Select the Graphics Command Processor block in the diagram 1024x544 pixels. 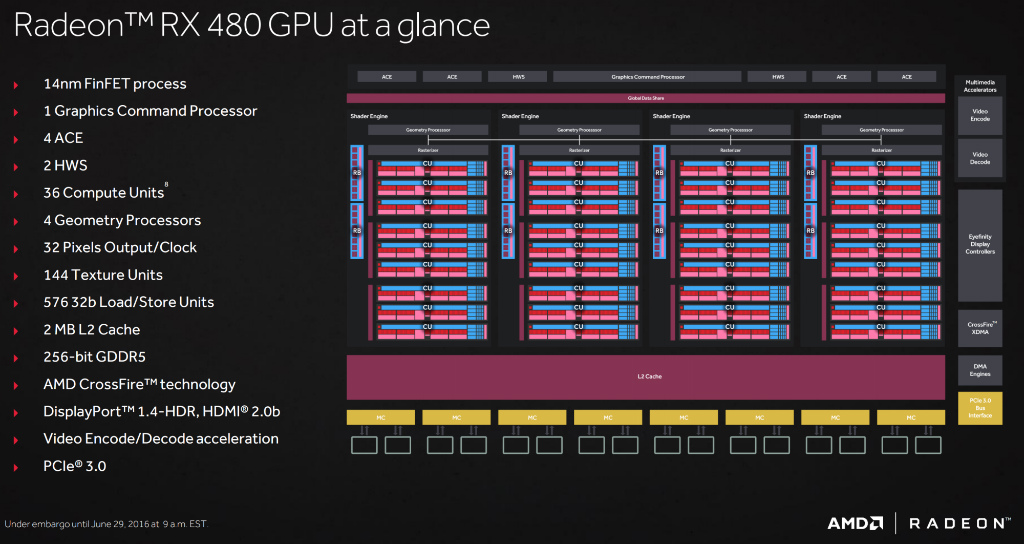coord(647,77)
